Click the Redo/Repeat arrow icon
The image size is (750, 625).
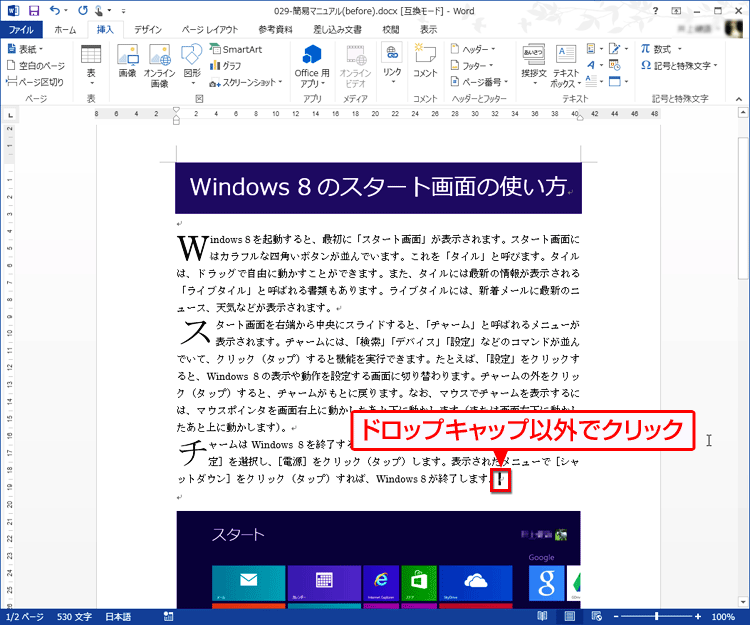click(x=83, y=11)
